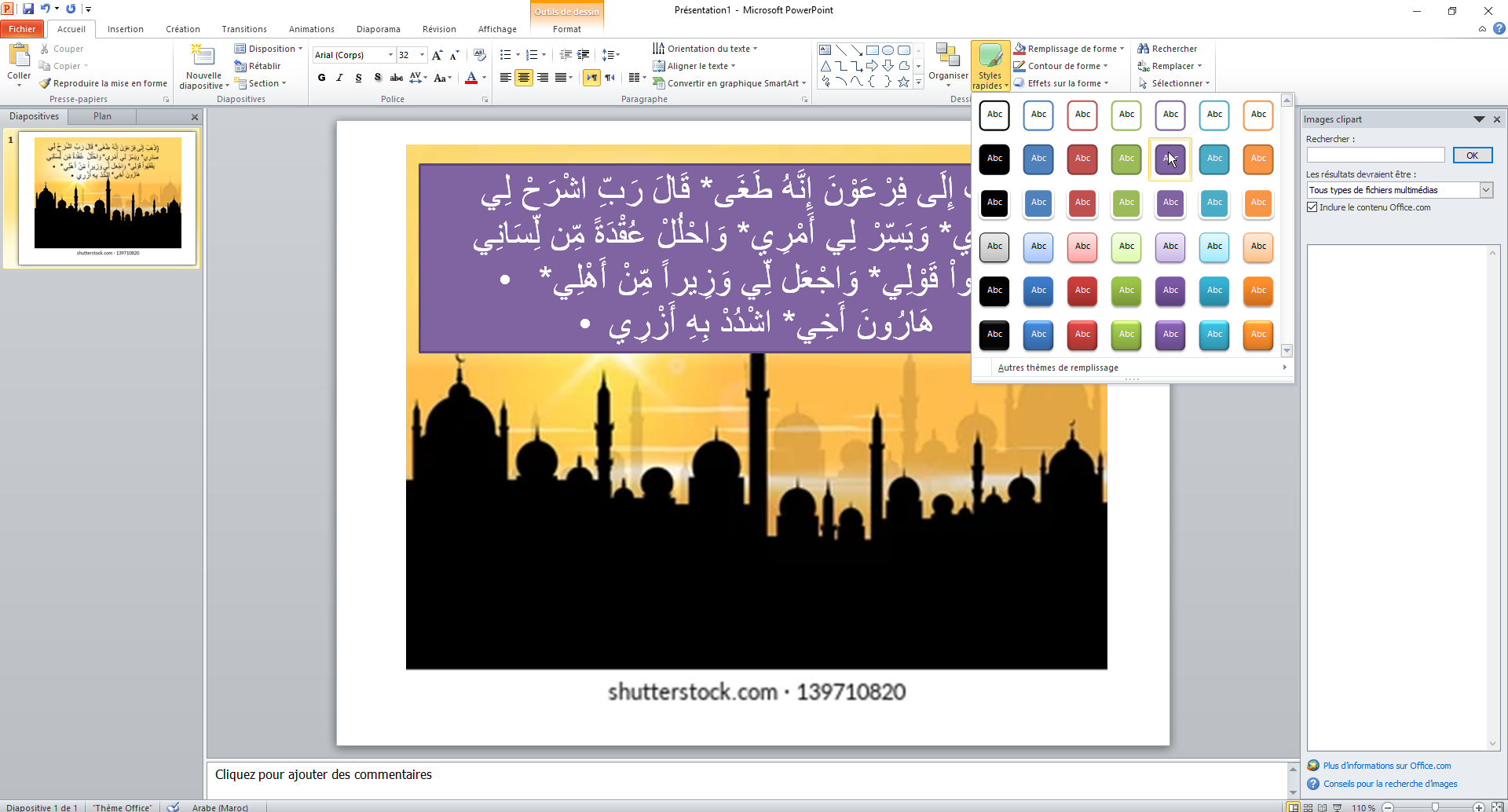
Task: Click the Bold (G) formatting icon
Action: 321,78
